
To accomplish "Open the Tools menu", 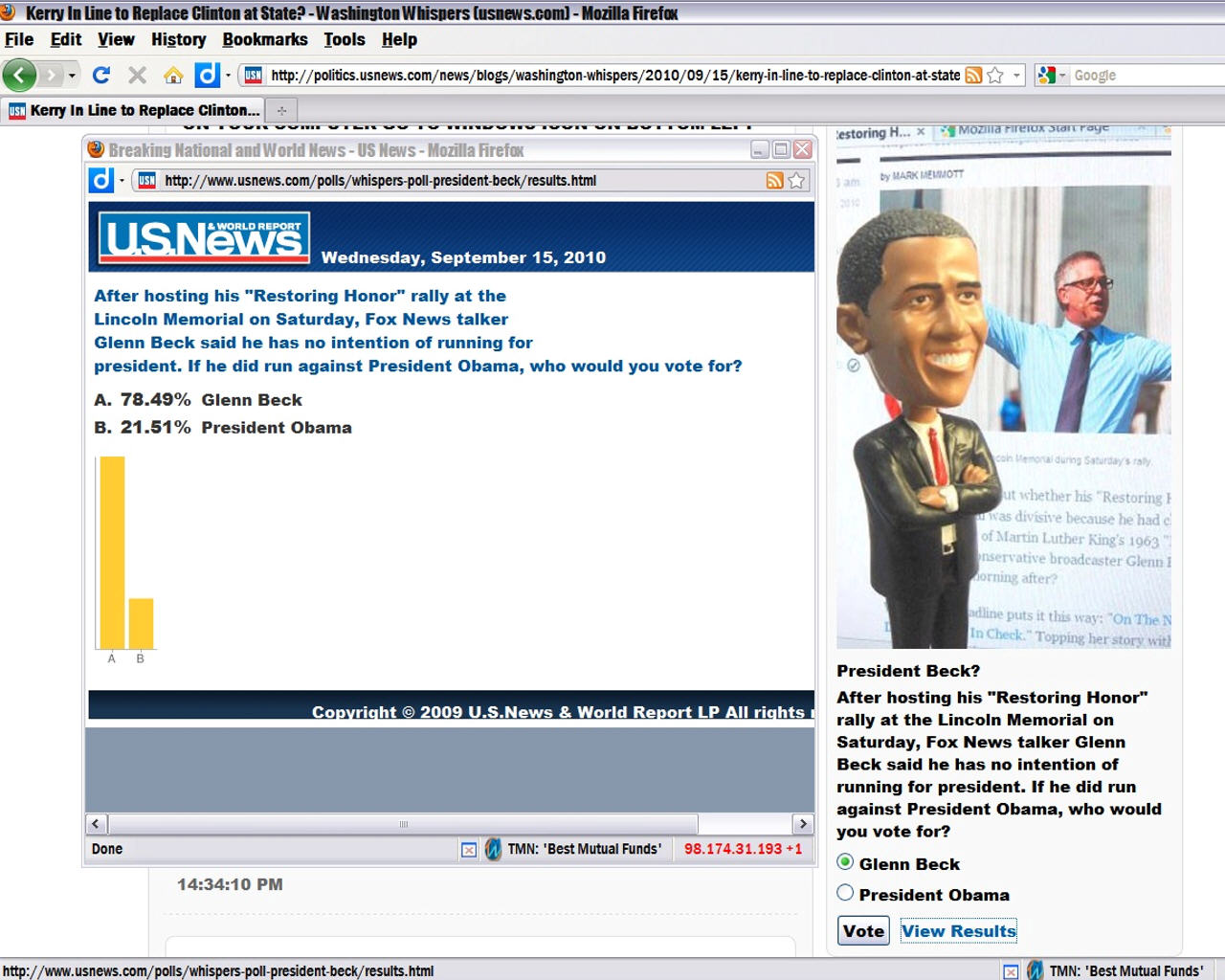I will pyautogui.click(x=345, y=39).
